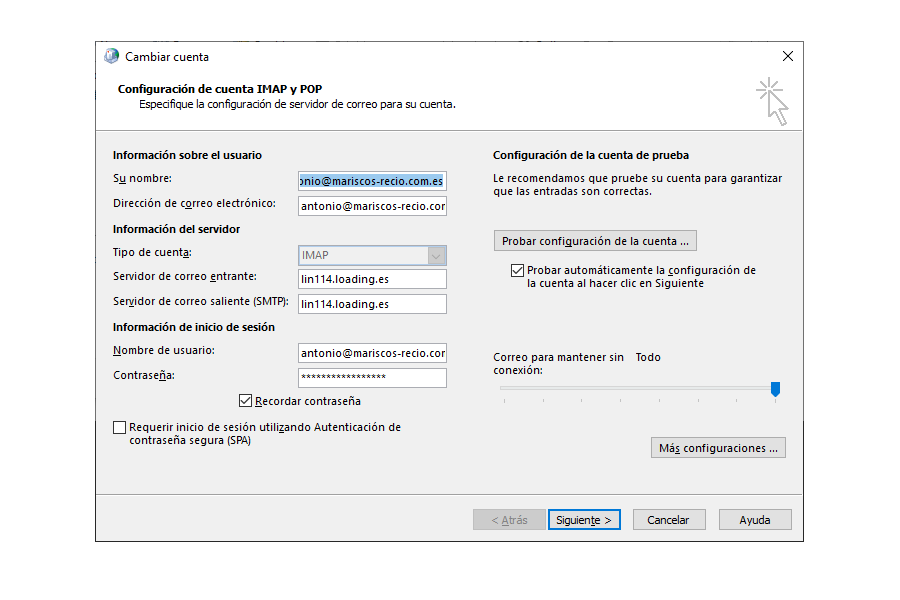Open the Tipo de cuenta dropdown arrow
Screen dimensions: 900x600
pyautogui.click(x=436, y=256)
